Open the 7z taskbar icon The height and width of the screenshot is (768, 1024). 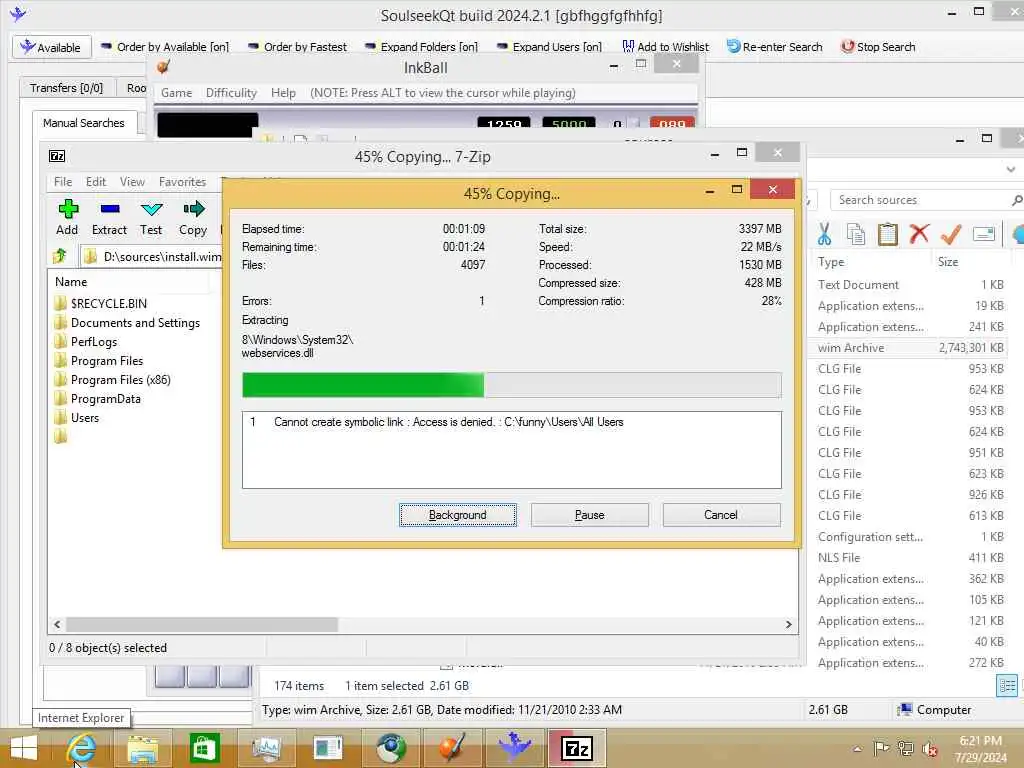pos(577,748)
